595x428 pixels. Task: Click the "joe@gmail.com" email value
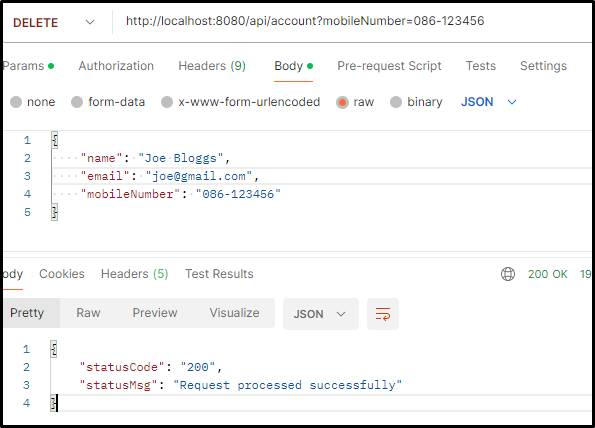point(199,176)
